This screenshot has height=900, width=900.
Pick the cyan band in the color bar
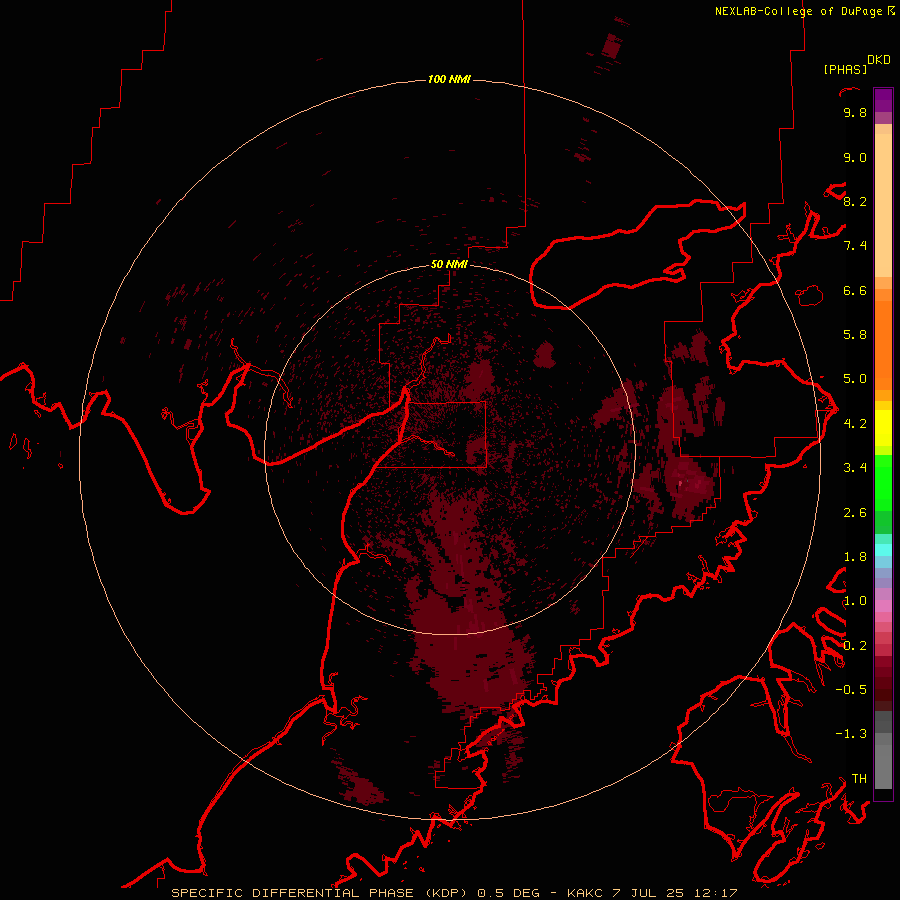click(x=883, y=549)
